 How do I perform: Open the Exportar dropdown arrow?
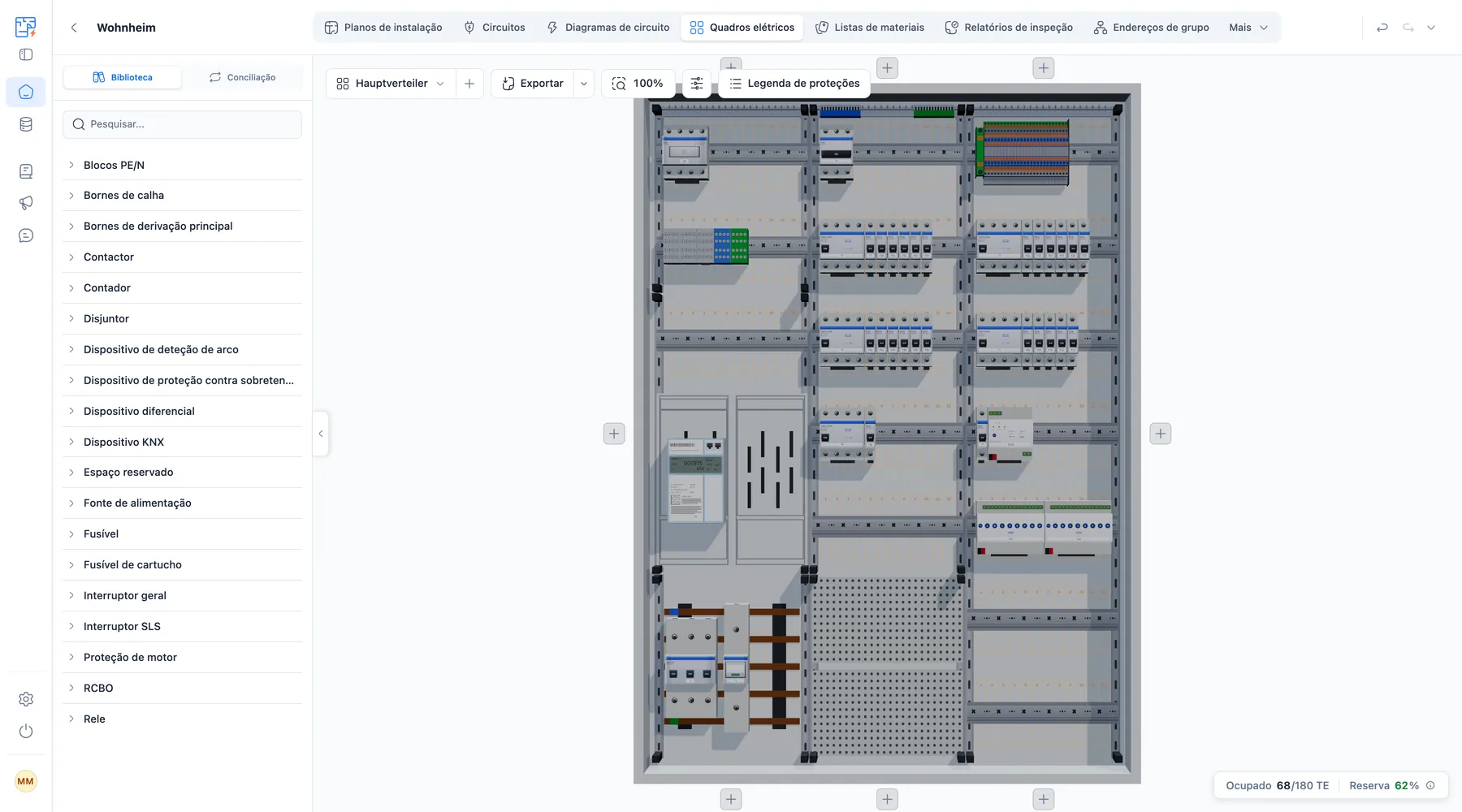pos(583,84)
